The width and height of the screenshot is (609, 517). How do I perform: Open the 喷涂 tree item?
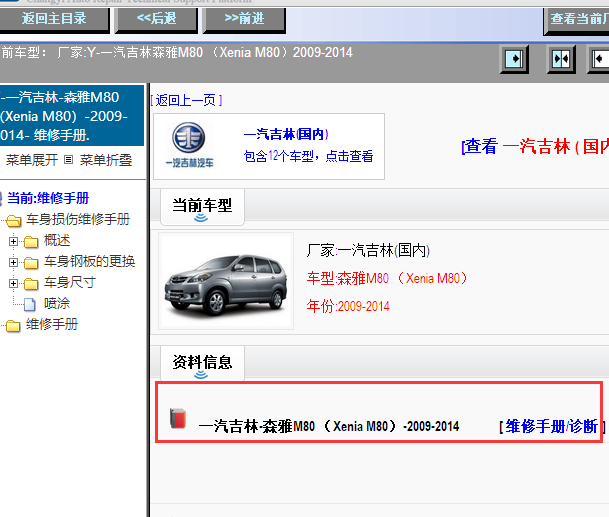[57, 303]
